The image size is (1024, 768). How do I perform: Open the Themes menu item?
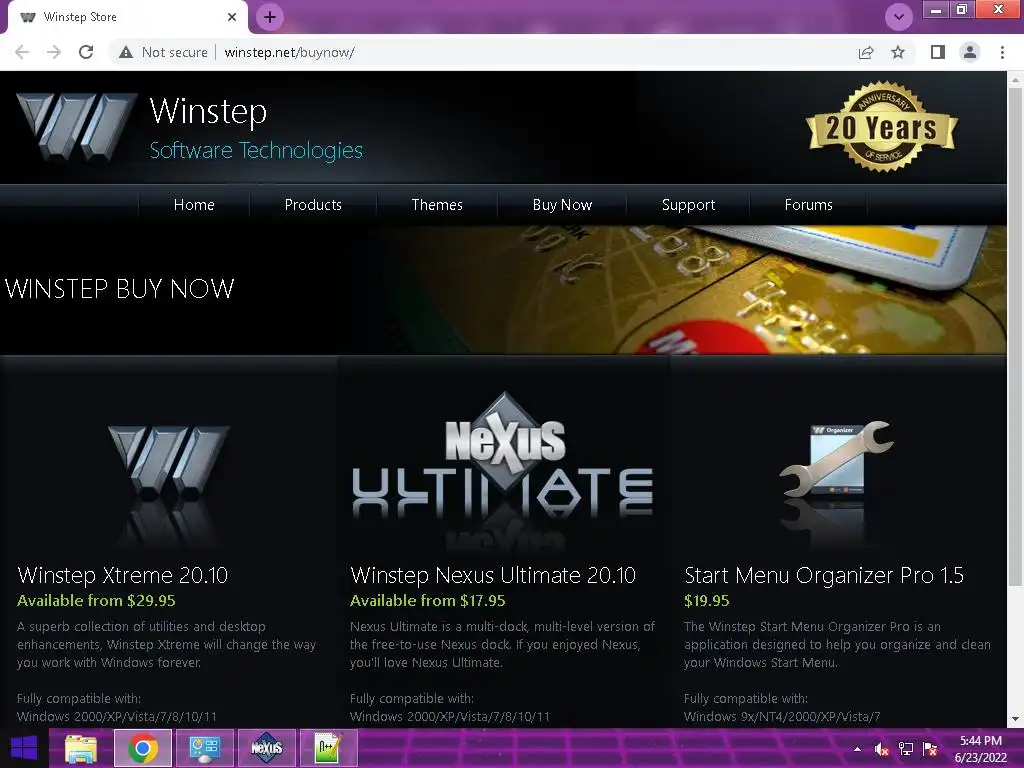[x=437, y=205]
